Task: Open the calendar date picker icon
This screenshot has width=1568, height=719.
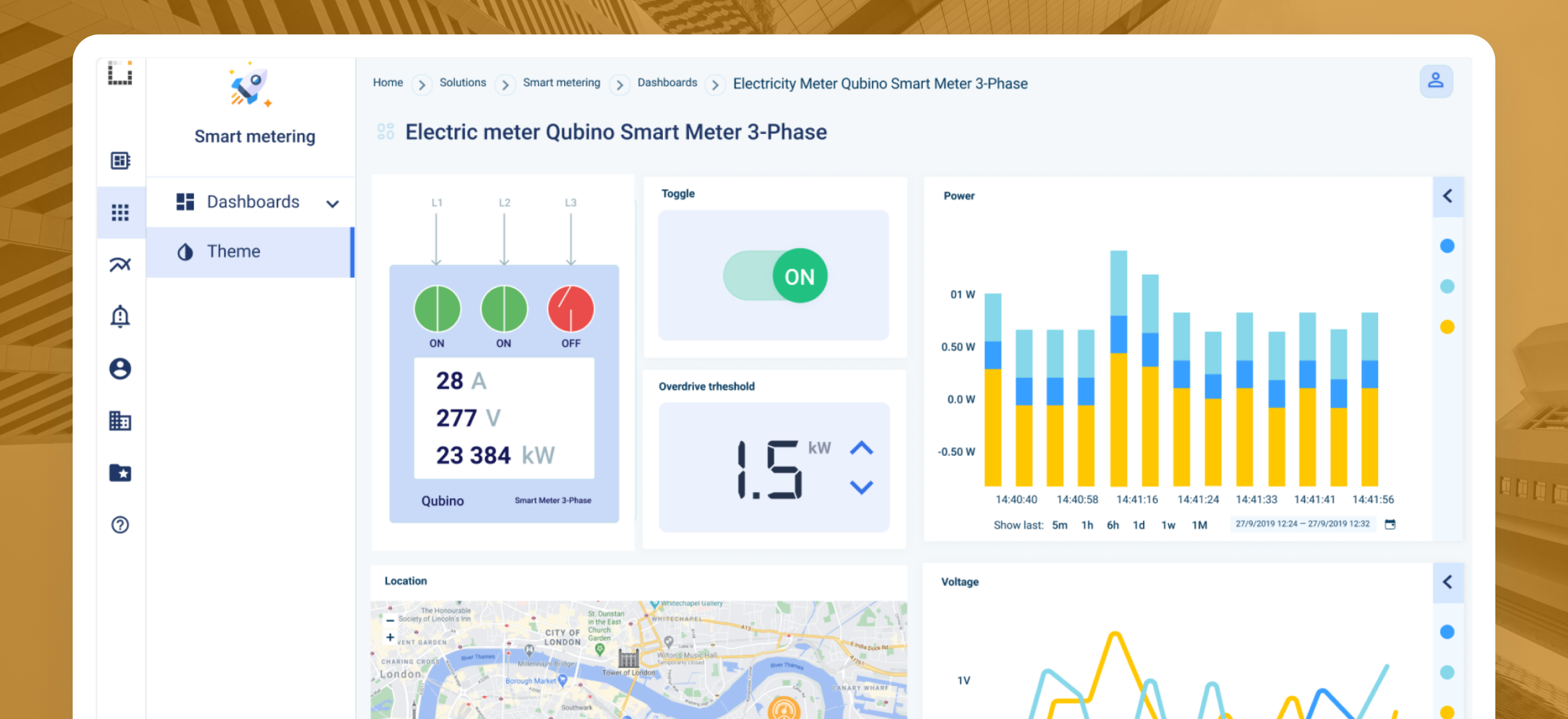Action: [x=1390, y=524]
